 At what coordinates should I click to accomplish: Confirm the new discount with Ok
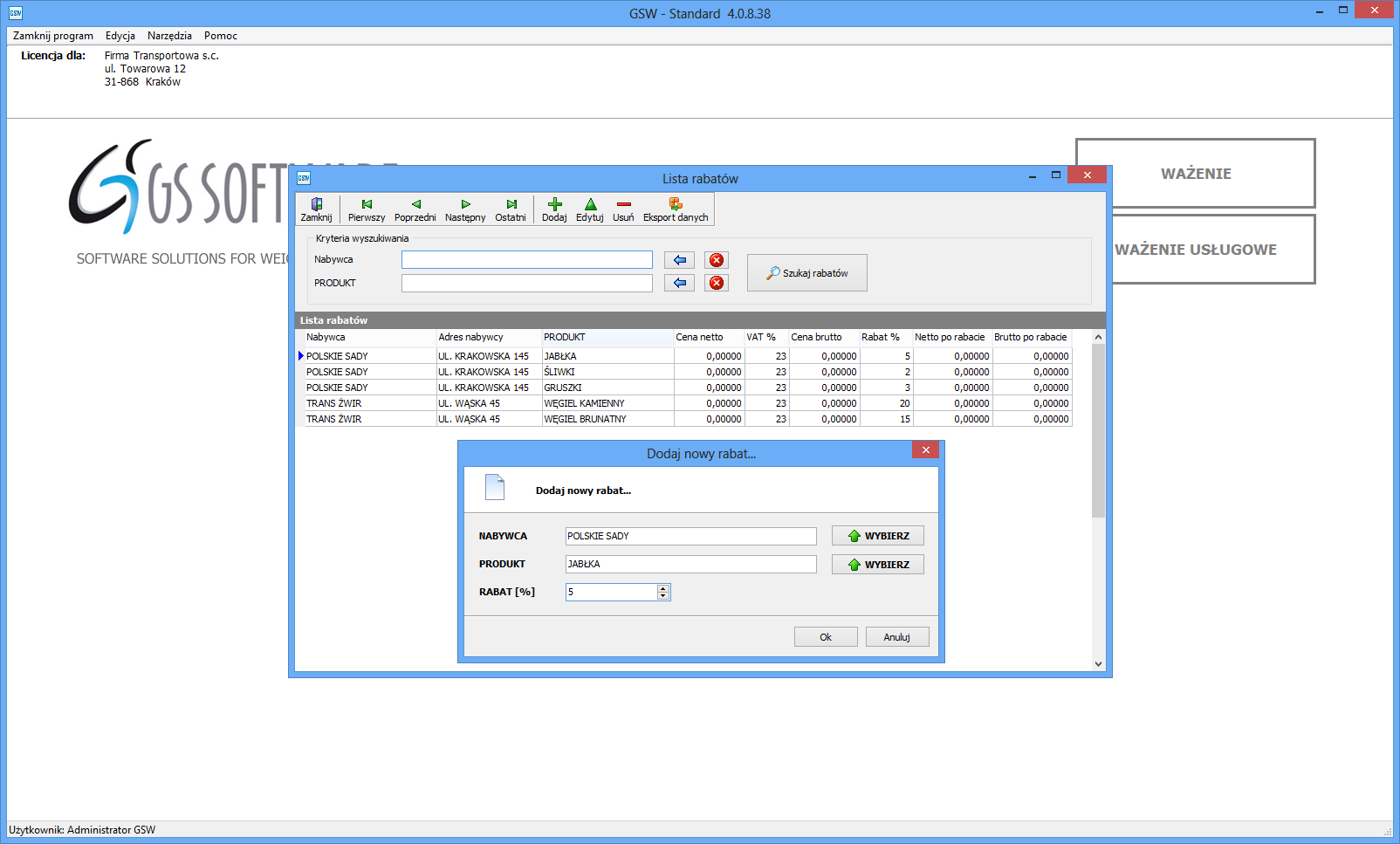click(826, 637)
